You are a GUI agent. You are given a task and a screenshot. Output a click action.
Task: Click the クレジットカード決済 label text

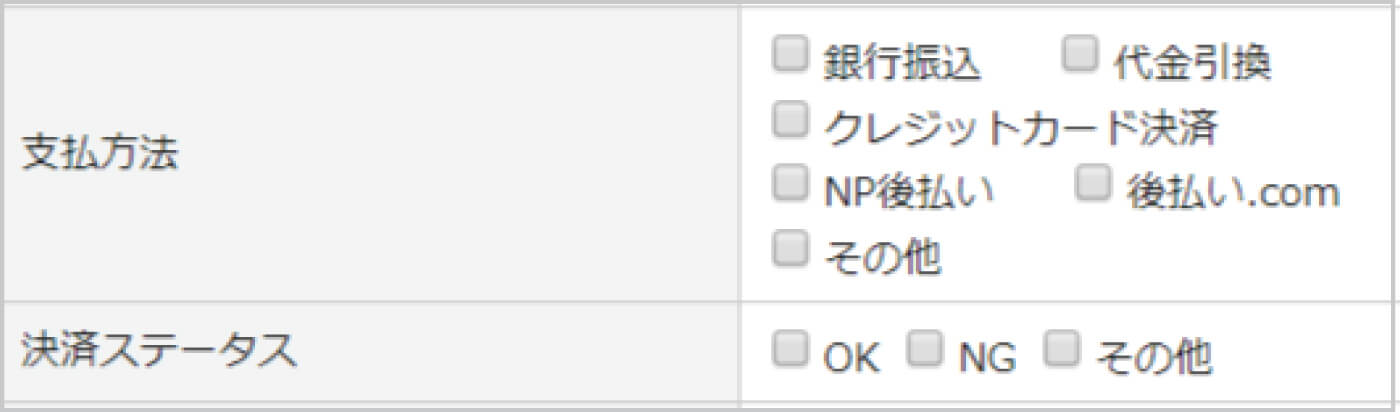coord(1020,128)
